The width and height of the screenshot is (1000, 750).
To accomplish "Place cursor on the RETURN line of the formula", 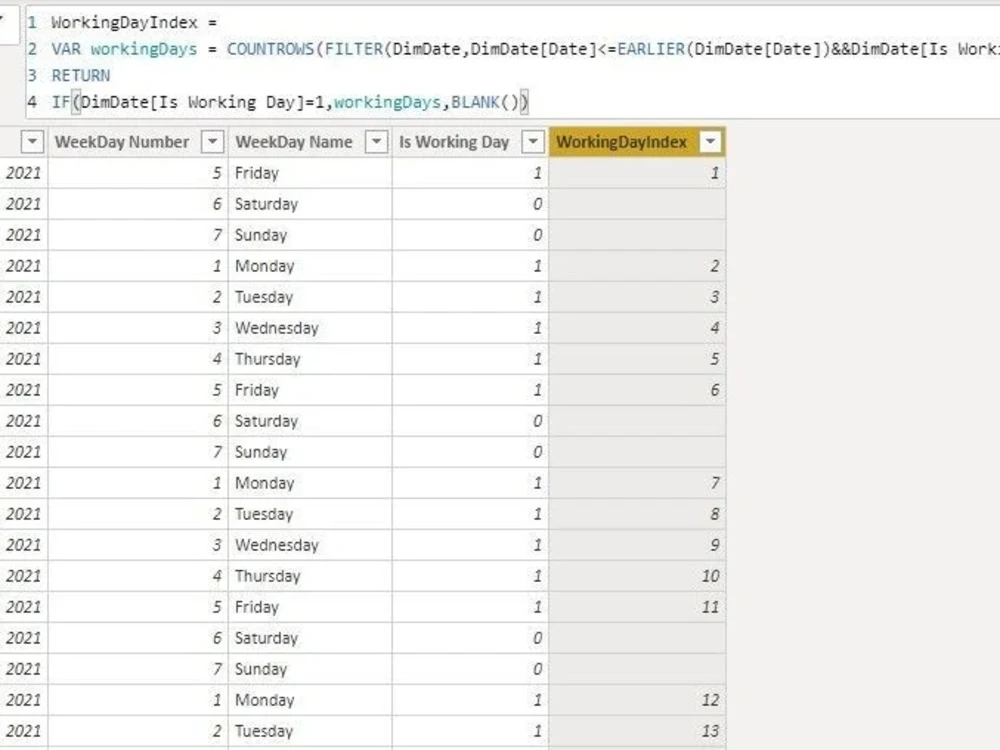I will coord(80,75).
